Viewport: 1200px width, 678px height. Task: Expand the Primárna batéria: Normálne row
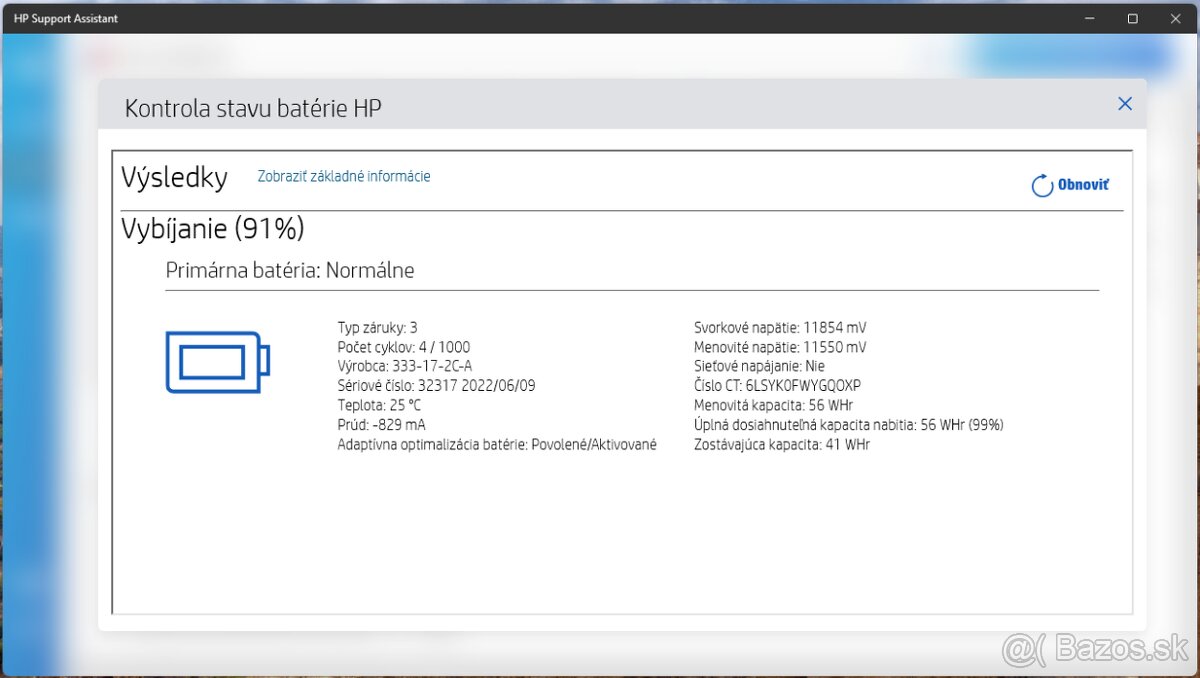(290, 270)
